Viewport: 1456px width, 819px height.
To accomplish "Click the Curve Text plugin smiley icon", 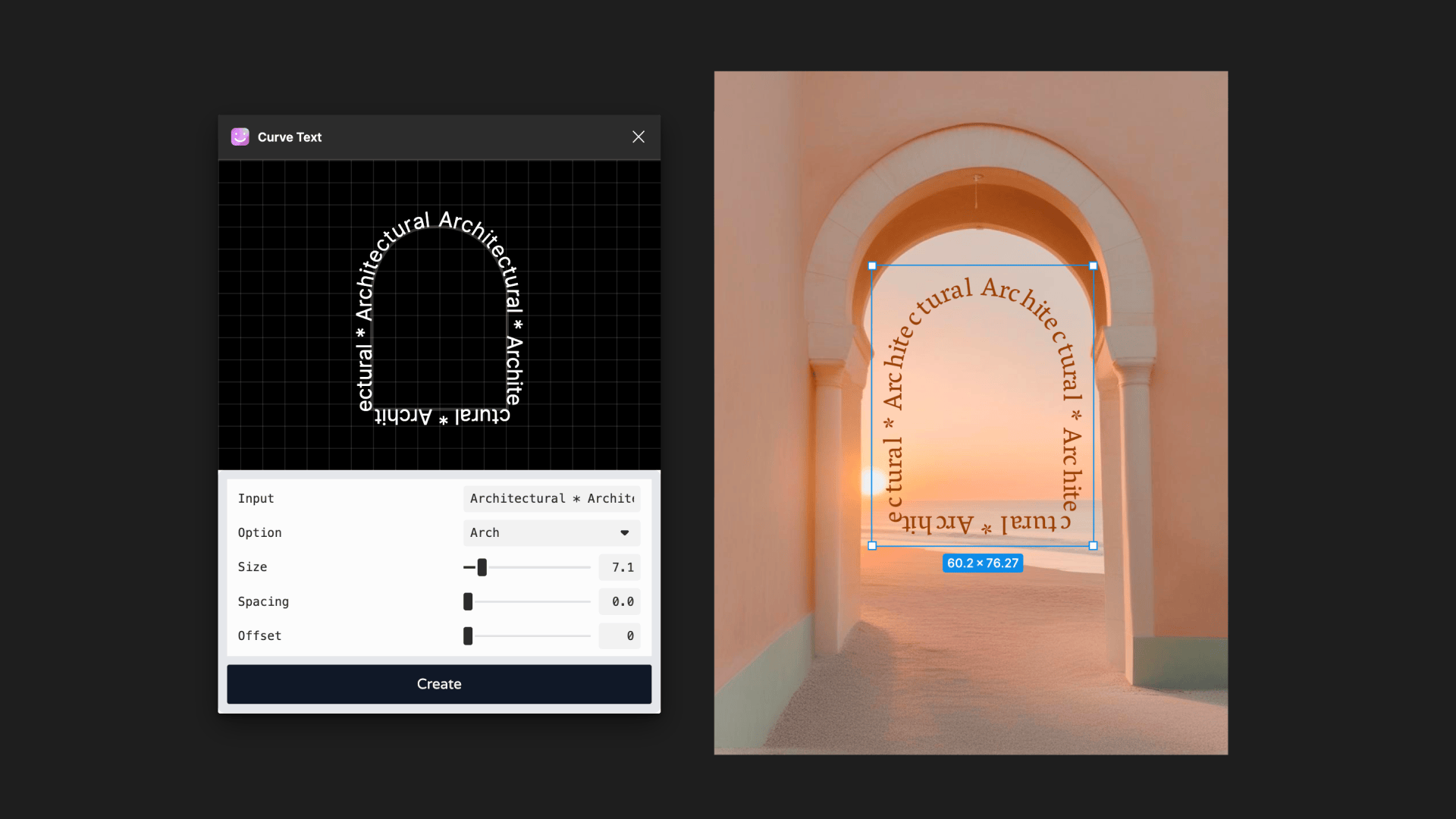I will click(x=240, y=136).
